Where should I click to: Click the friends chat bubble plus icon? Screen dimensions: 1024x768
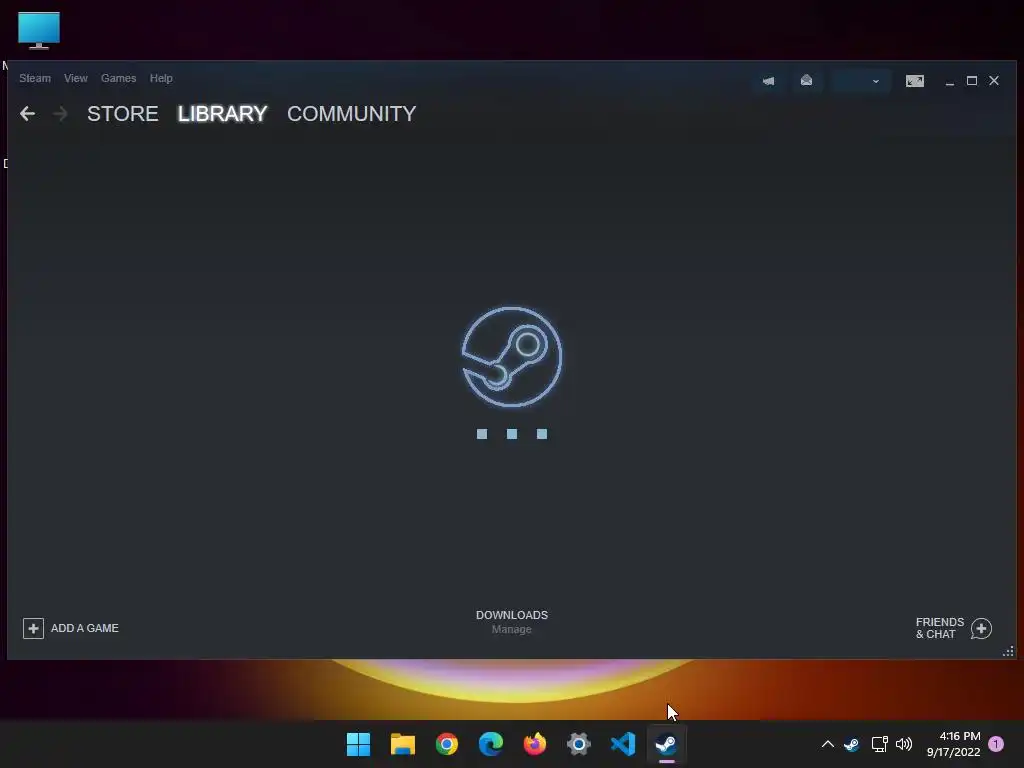point(981,628)
